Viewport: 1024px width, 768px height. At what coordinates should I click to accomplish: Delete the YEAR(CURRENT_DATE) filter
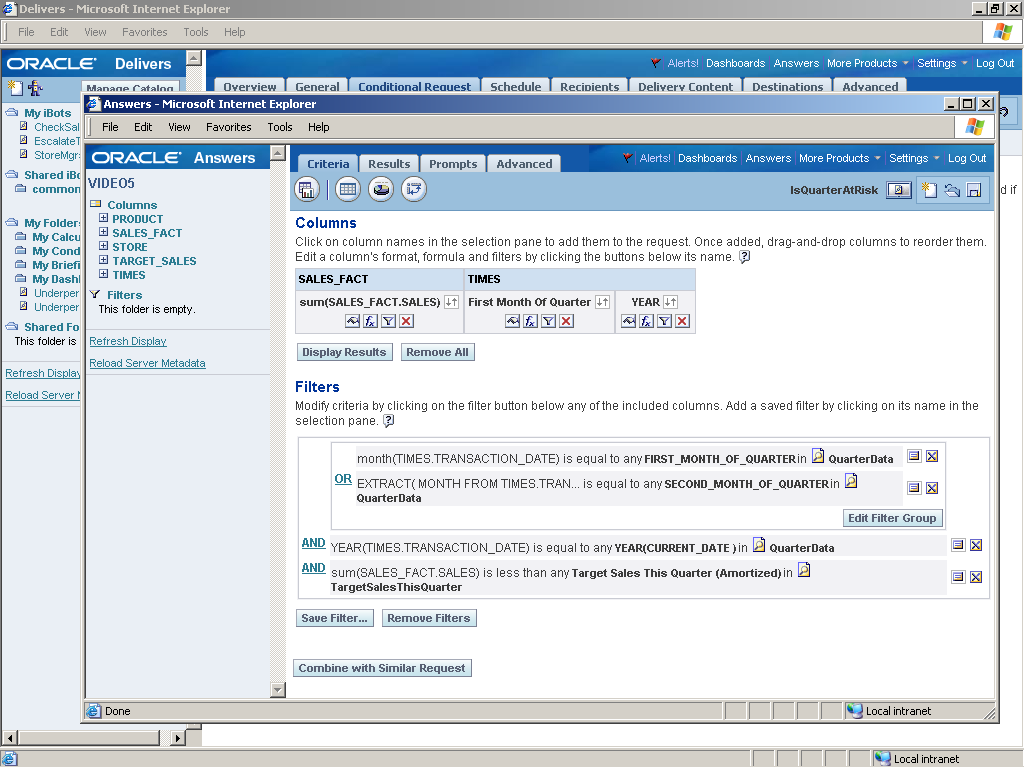click(976, 545)
